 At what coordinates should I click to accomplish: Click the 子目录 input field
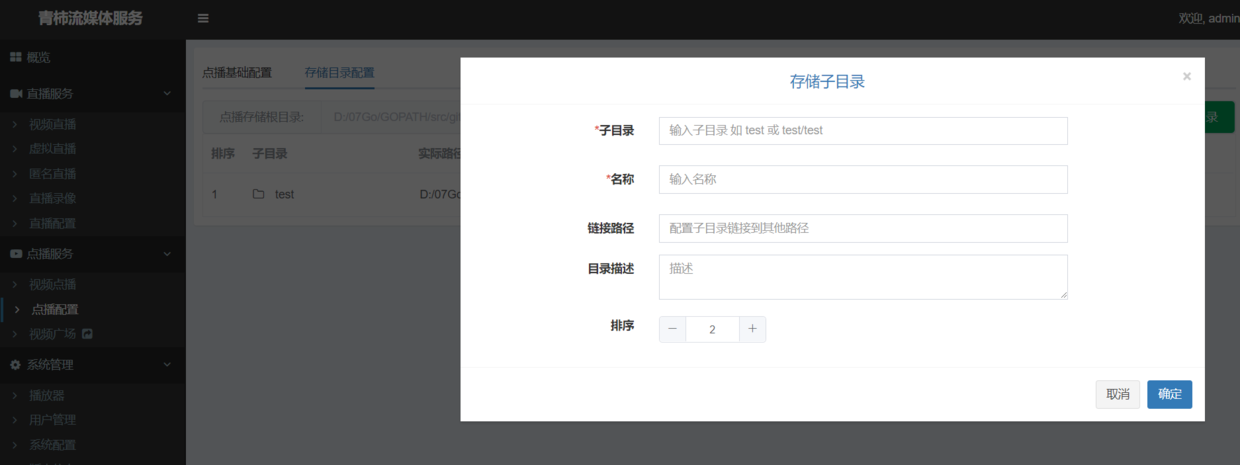(x=863, y=131)
